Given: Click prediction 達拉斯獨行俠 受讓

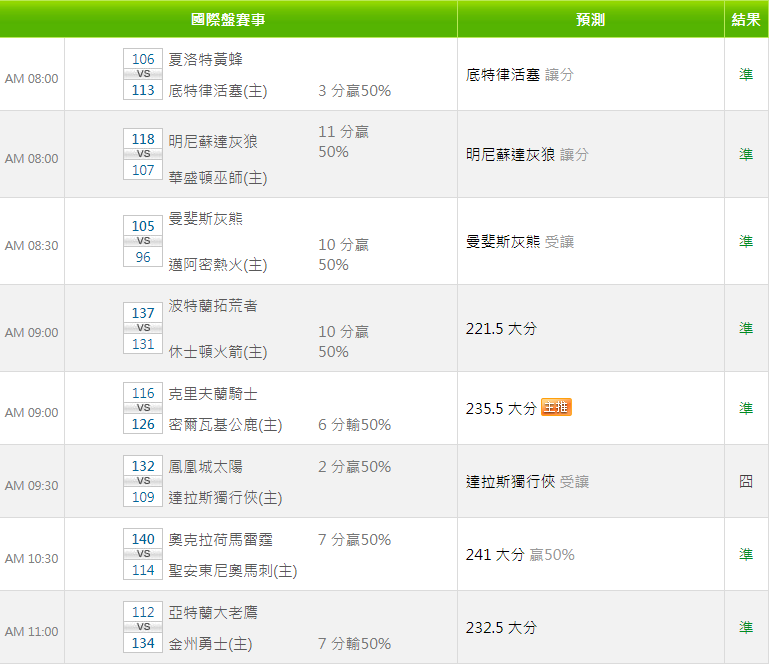Looking at the screenshot, I should 527,482.
